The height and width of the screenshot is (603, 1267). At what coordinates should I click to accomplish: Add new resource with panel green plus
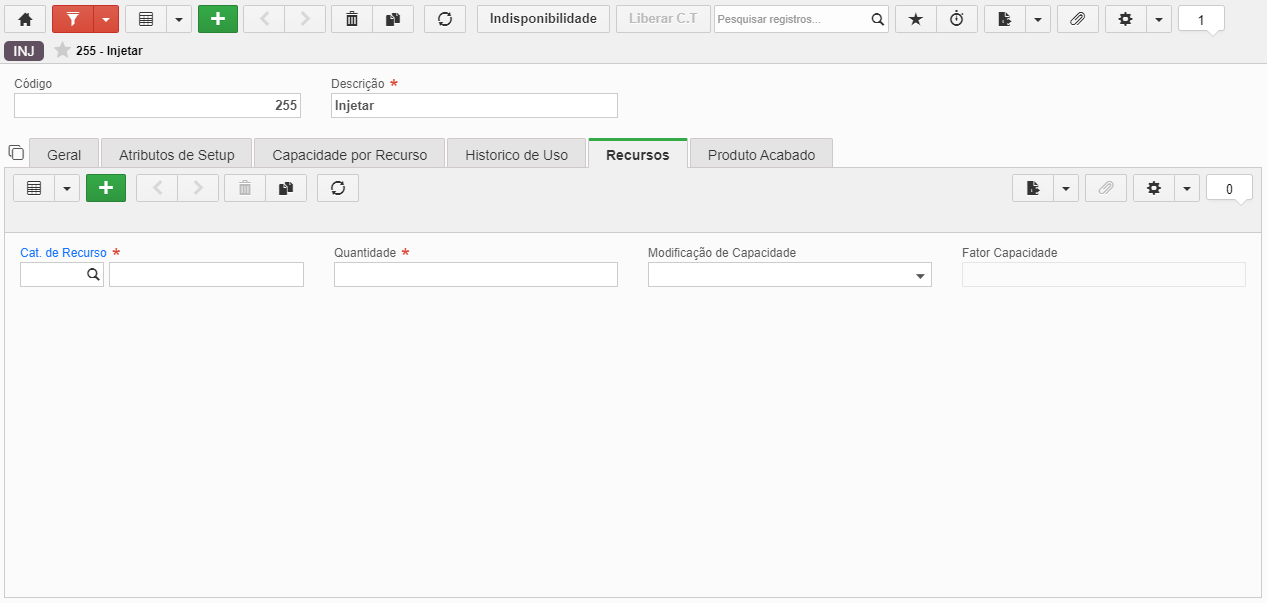coord(106,188)
